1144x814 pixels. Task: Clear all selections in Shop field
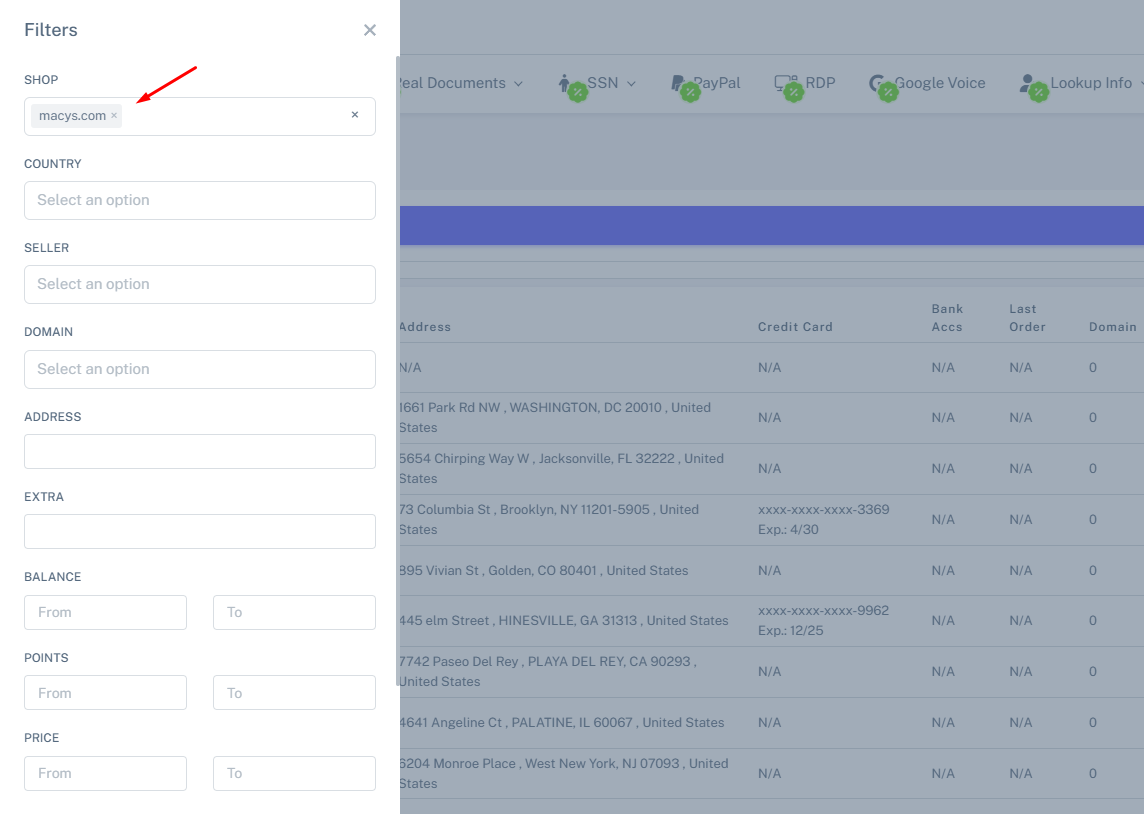point(354,115)
